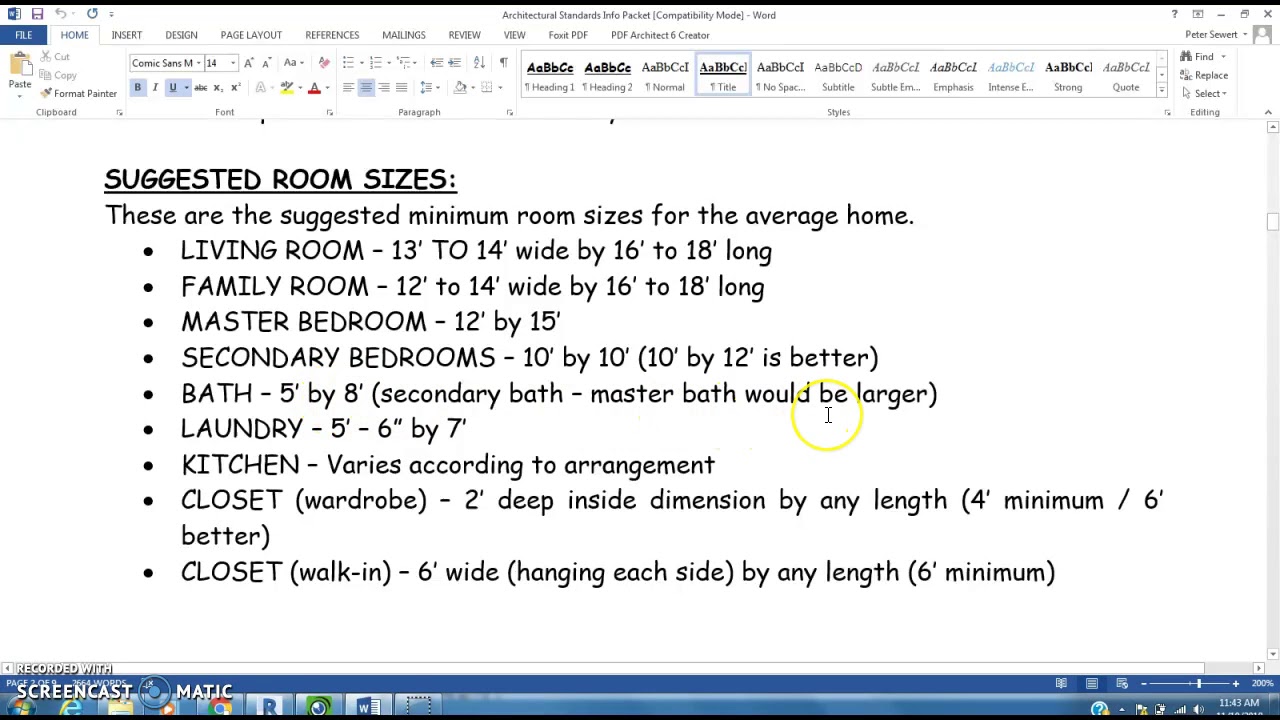Open the font size dropdown
Screen dimensions: 1280x720
tap(233, 63)
